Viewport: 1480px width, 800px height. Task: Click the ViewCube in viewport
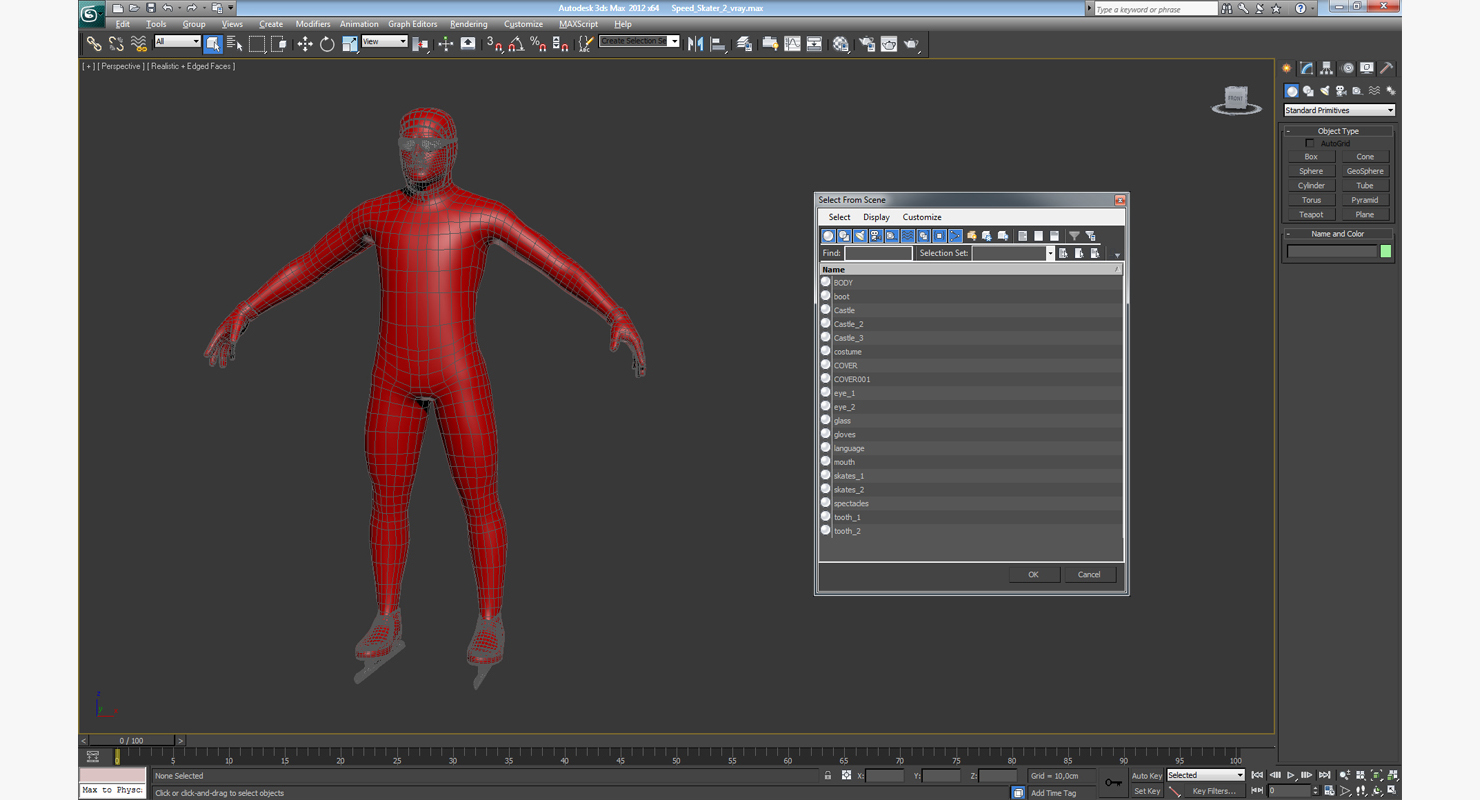click(1236, 99)
